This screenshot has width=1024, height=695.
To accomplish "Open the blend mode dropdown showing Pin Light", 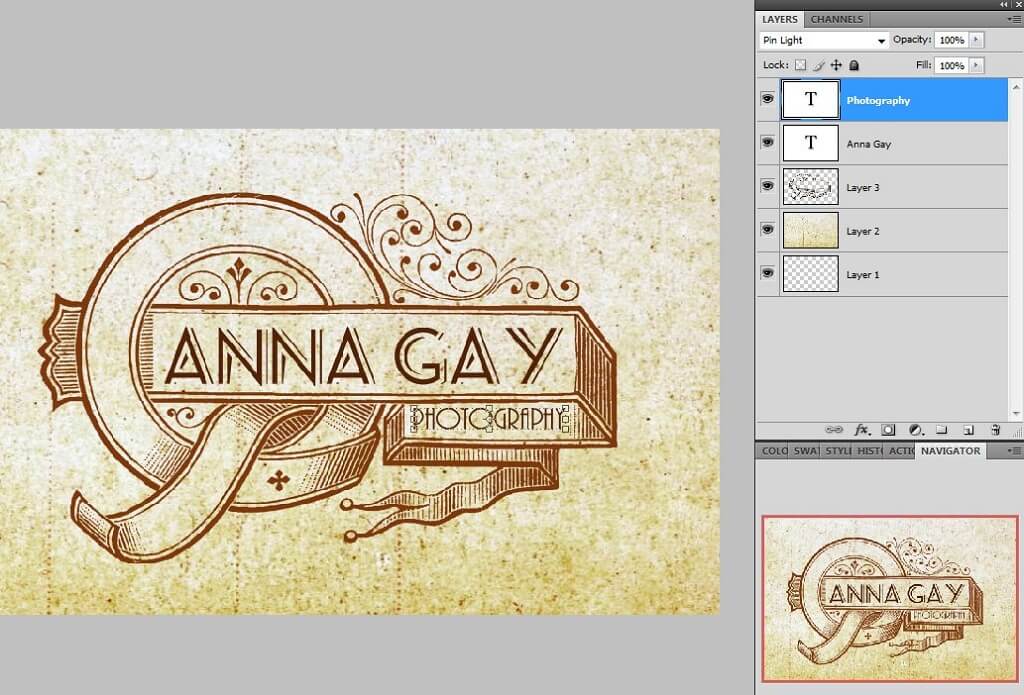I will click(x=820, y=40).
